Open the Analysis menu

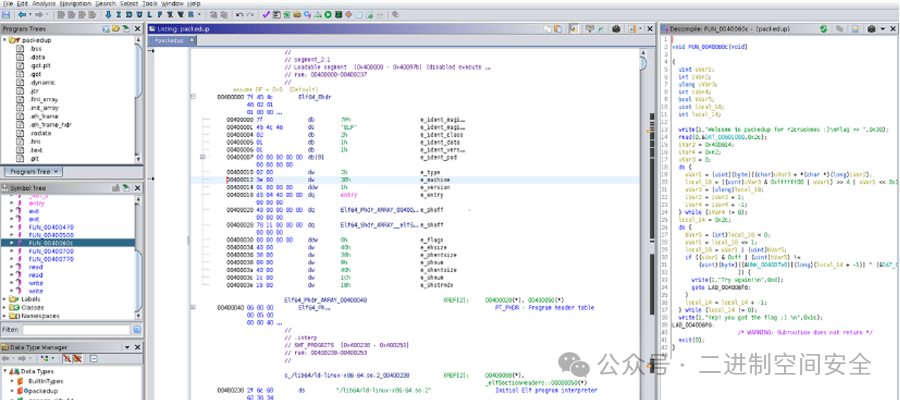(42, 4)
